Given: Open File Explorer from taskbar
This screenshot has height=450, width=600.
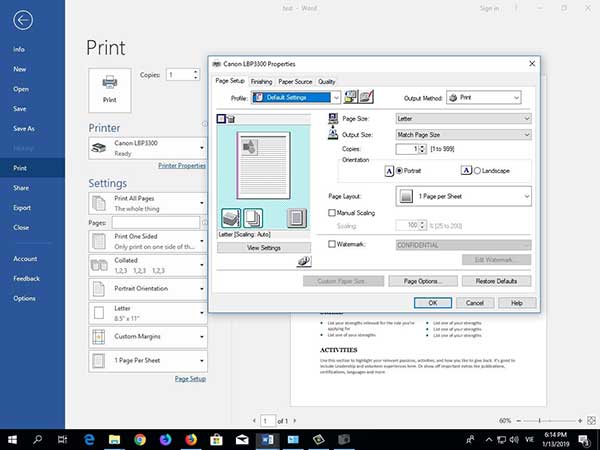Looking at the screenshot, I should (x=114, y=440).
